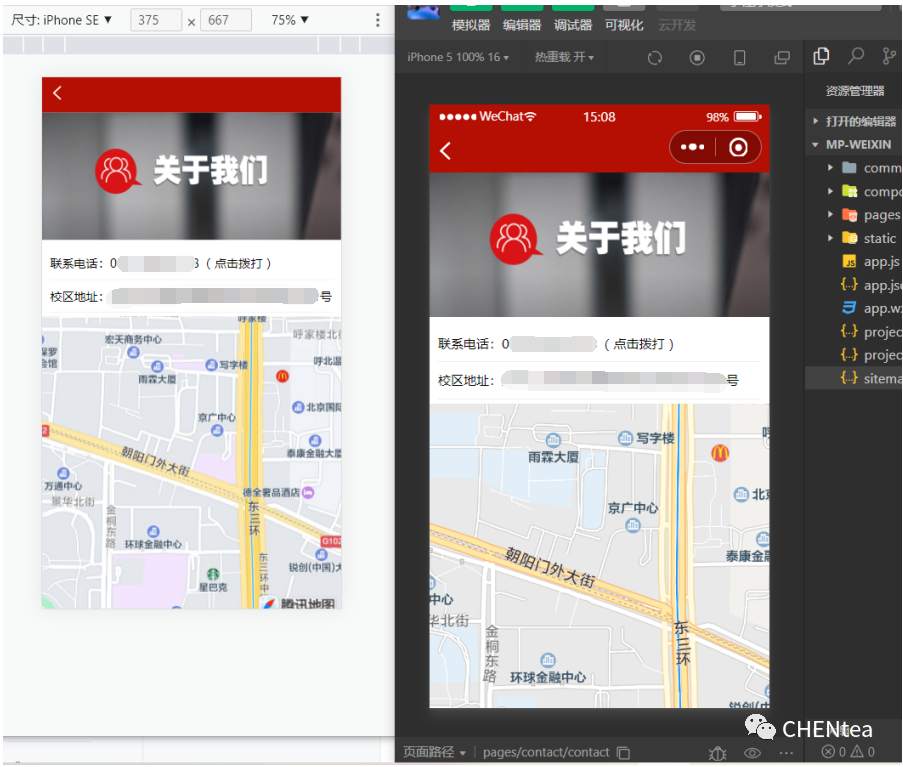
Task: Click the height field showing 667
Action: (x=226, y=20)
